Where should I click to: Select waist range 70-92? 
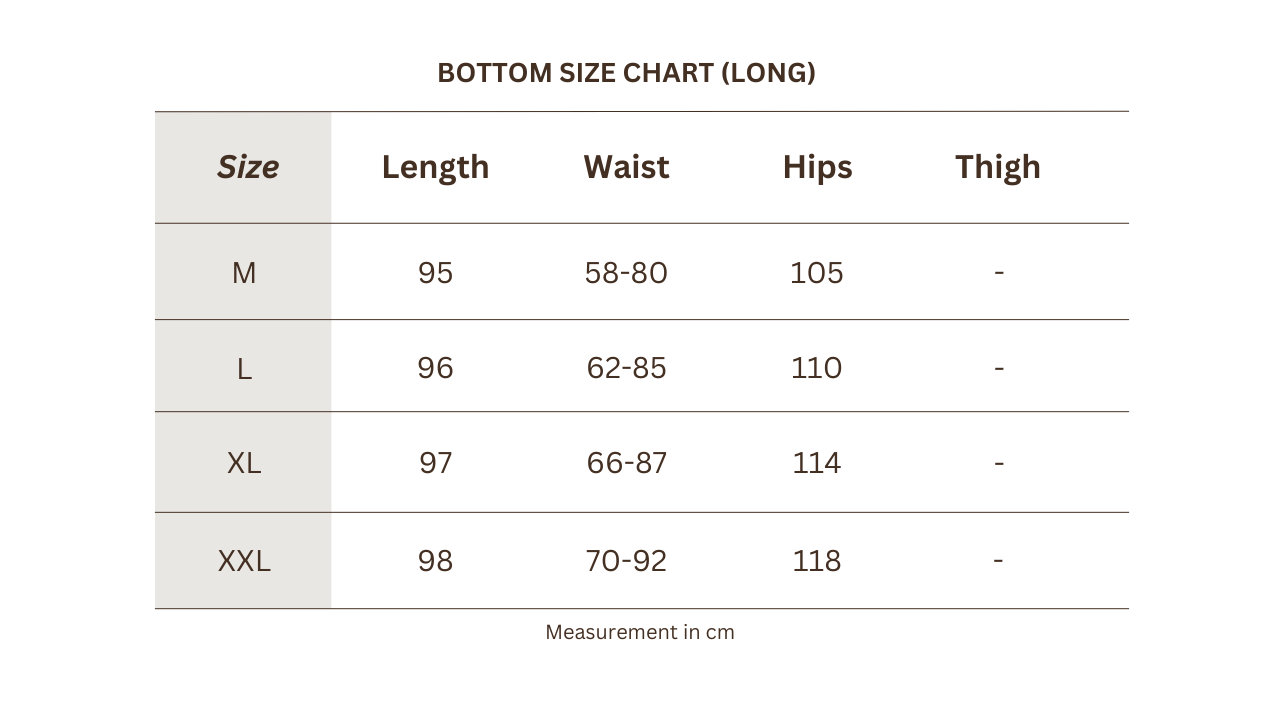point(626,561)
